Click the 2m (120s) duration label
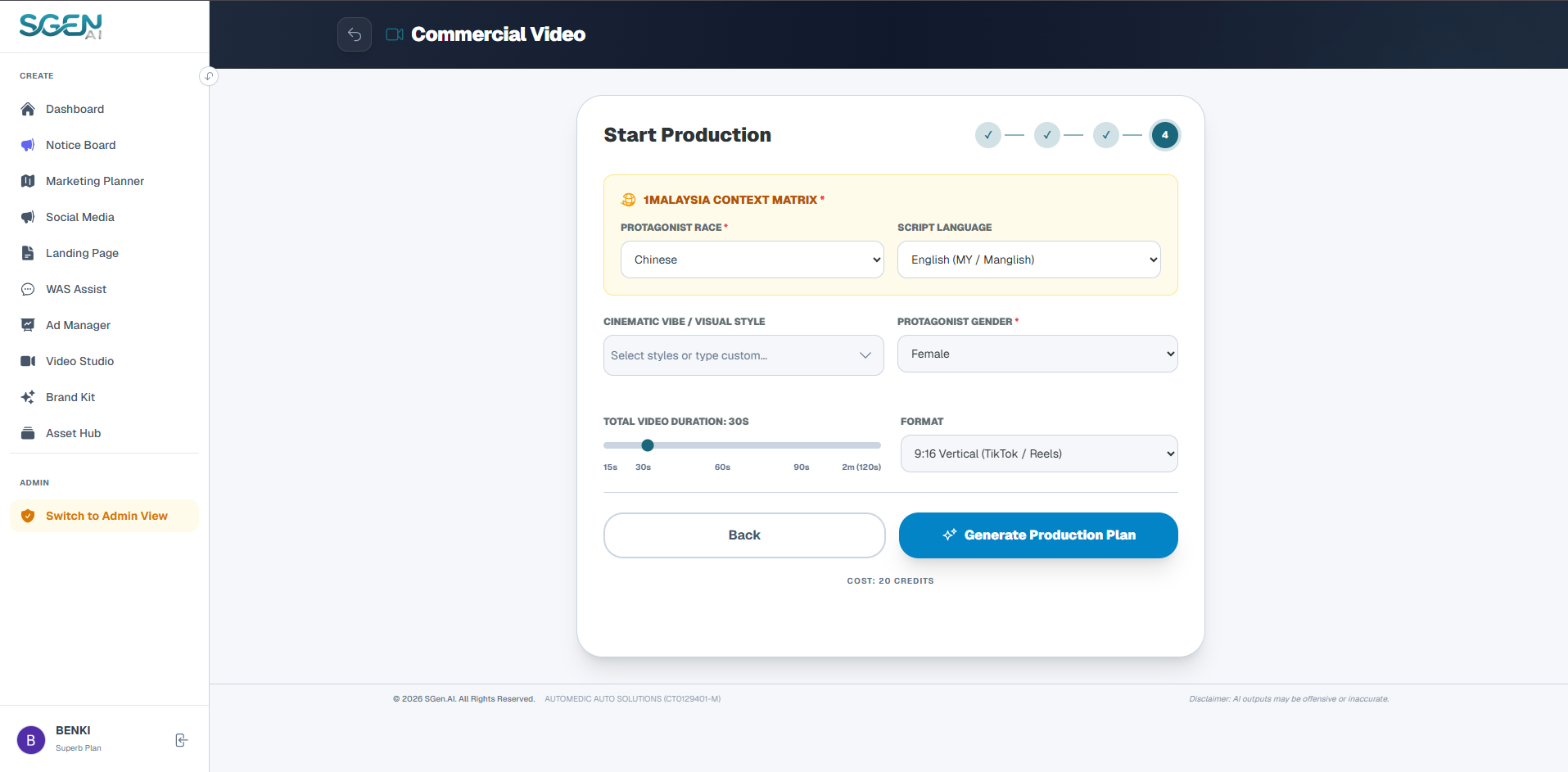Viewport: 1568px width, 772px height. 861,467
